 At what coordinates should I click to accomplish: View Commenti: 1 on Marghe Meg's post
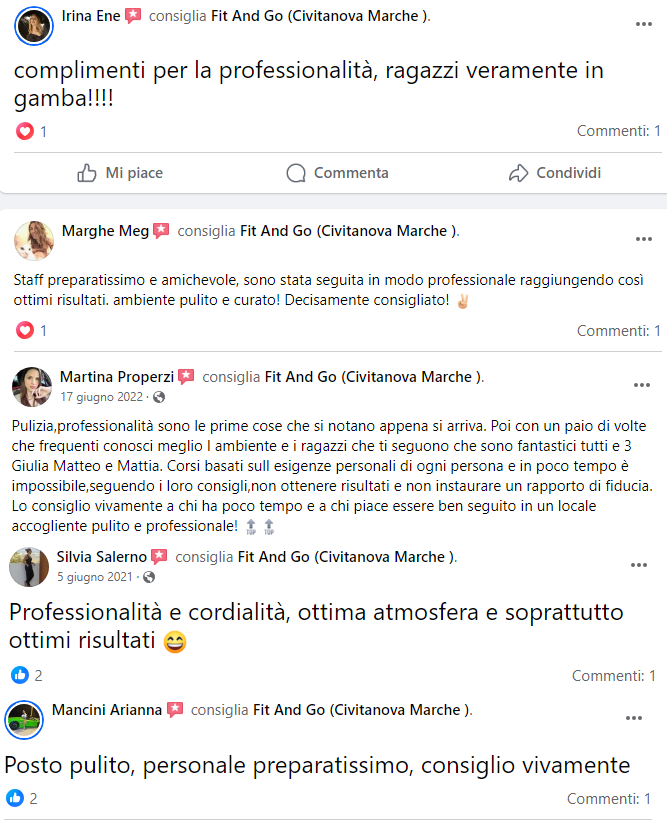(618, 331)
